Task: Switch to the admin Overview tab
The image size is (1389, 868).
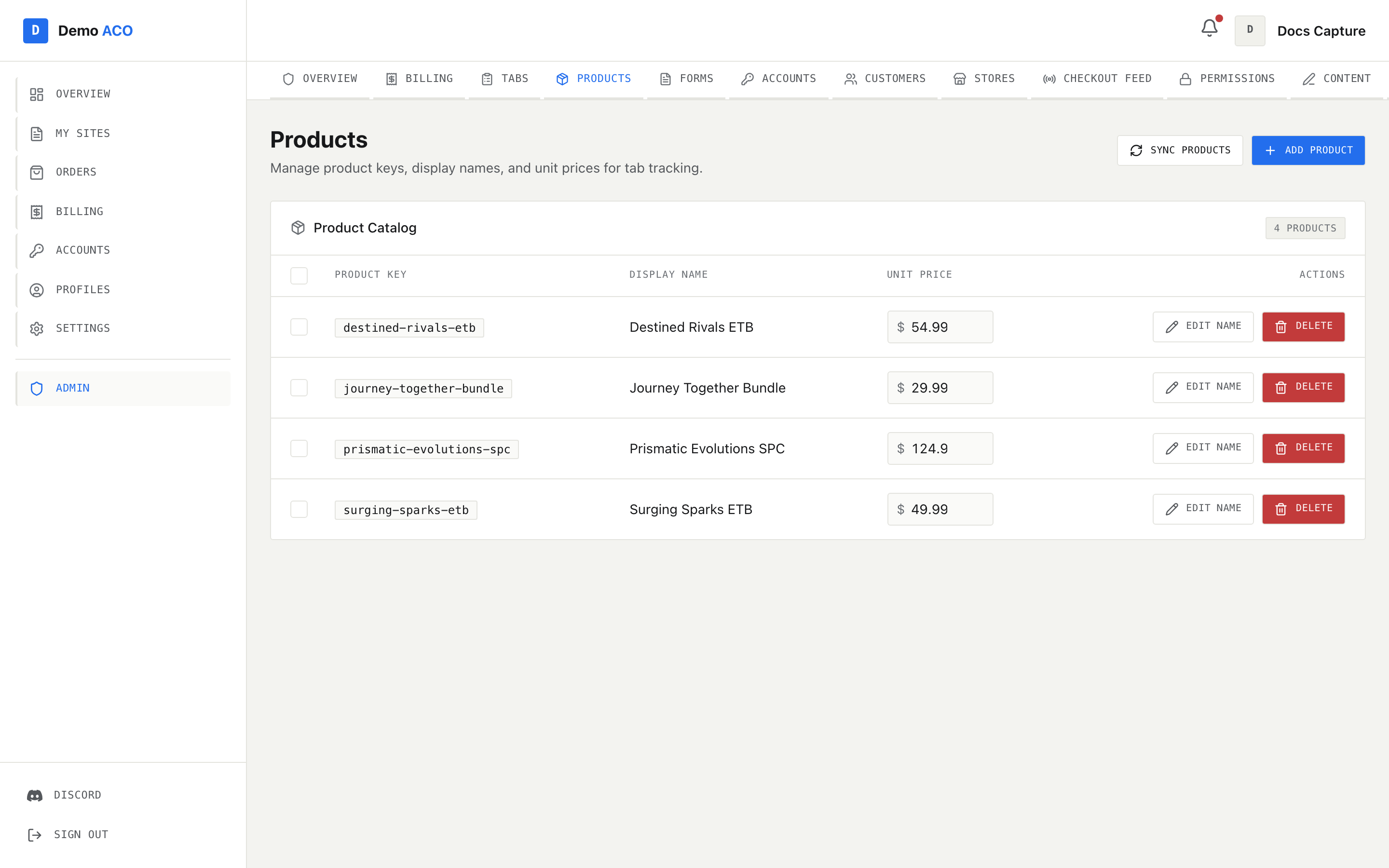Action: point(320,79)
